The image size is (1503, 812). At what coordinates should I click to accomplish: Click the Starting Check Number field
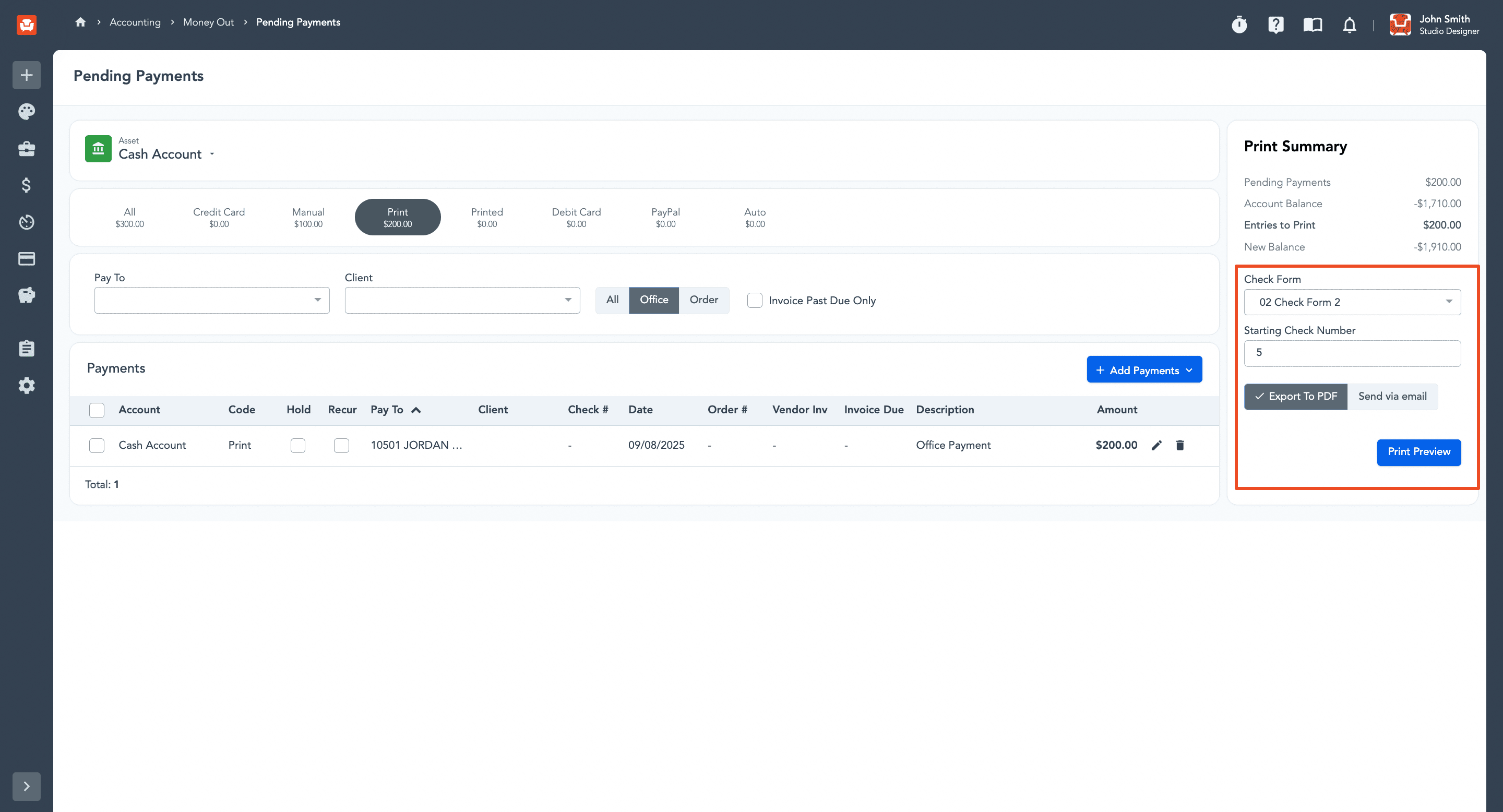1352,353
